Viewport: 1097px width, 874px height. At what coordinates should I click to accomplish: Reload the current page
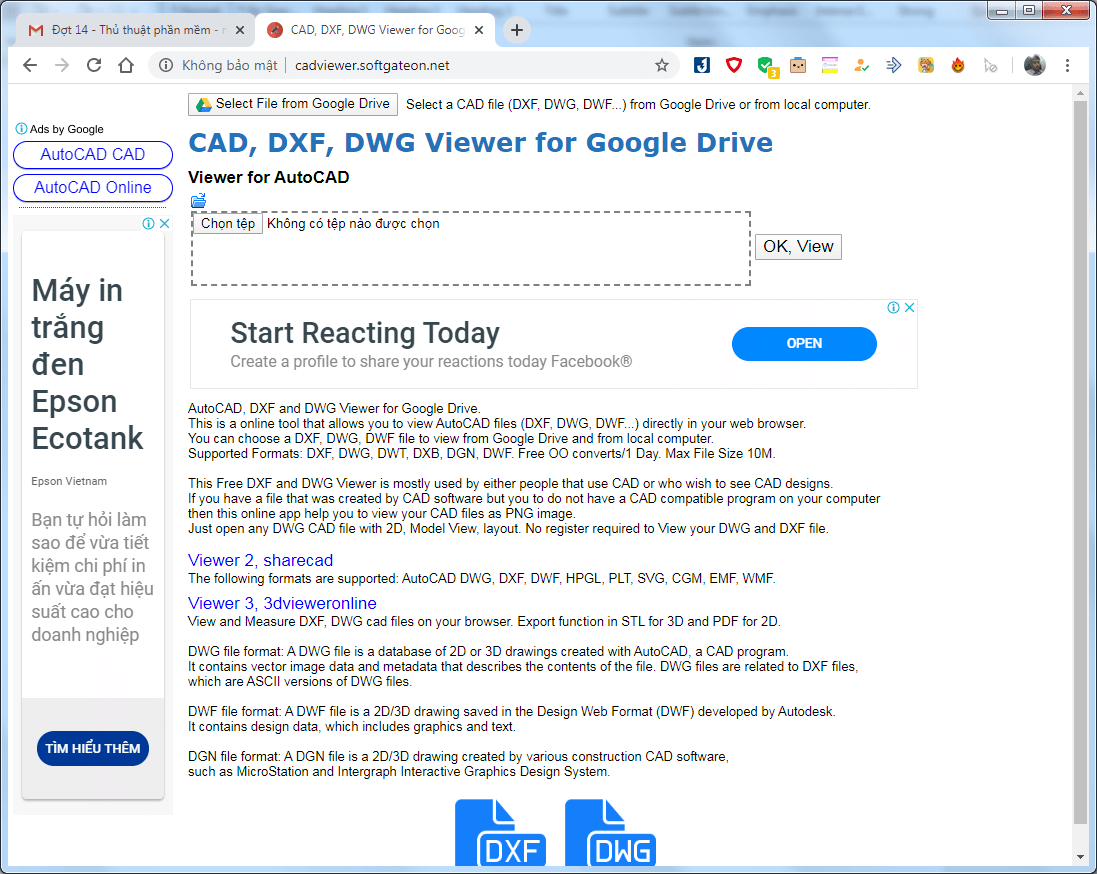[x=94, y=66]
